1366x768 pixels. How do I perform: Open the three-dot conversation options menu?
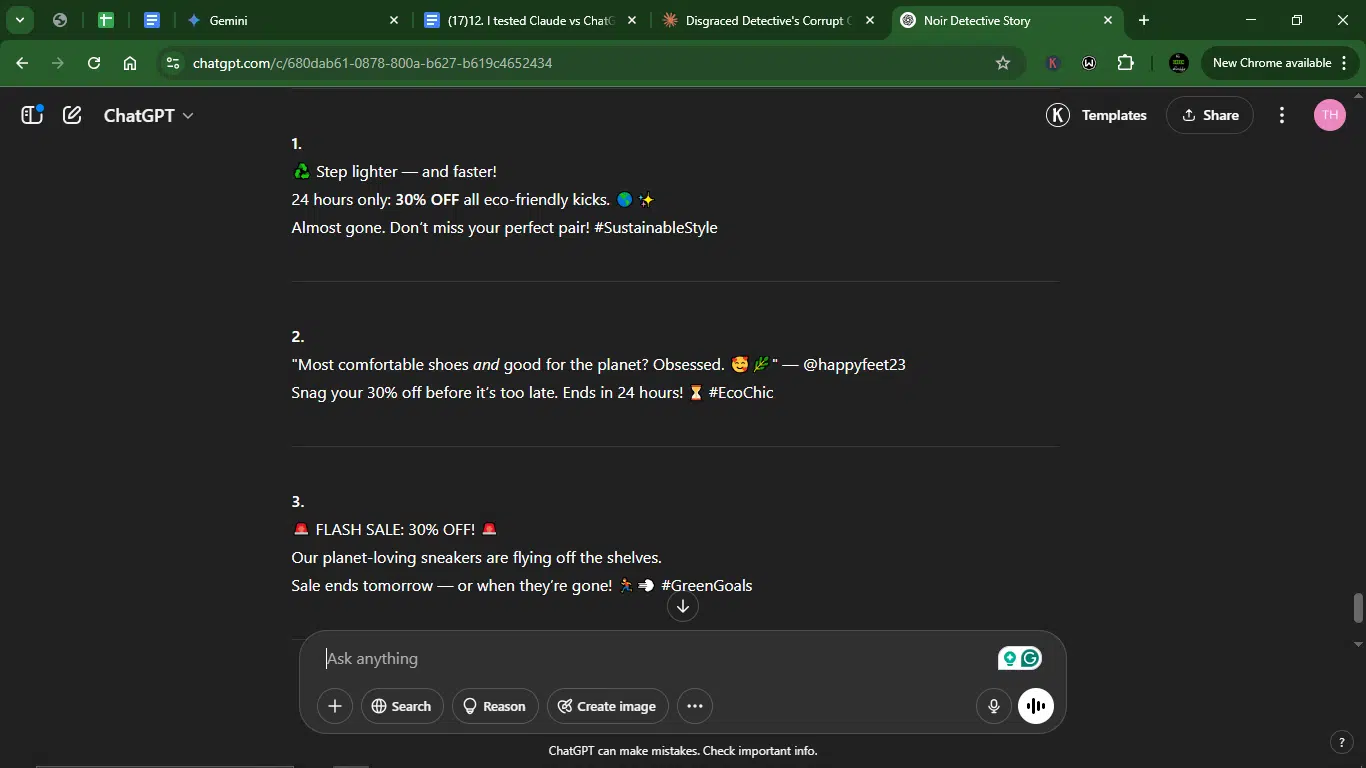tap(1282, 115)
